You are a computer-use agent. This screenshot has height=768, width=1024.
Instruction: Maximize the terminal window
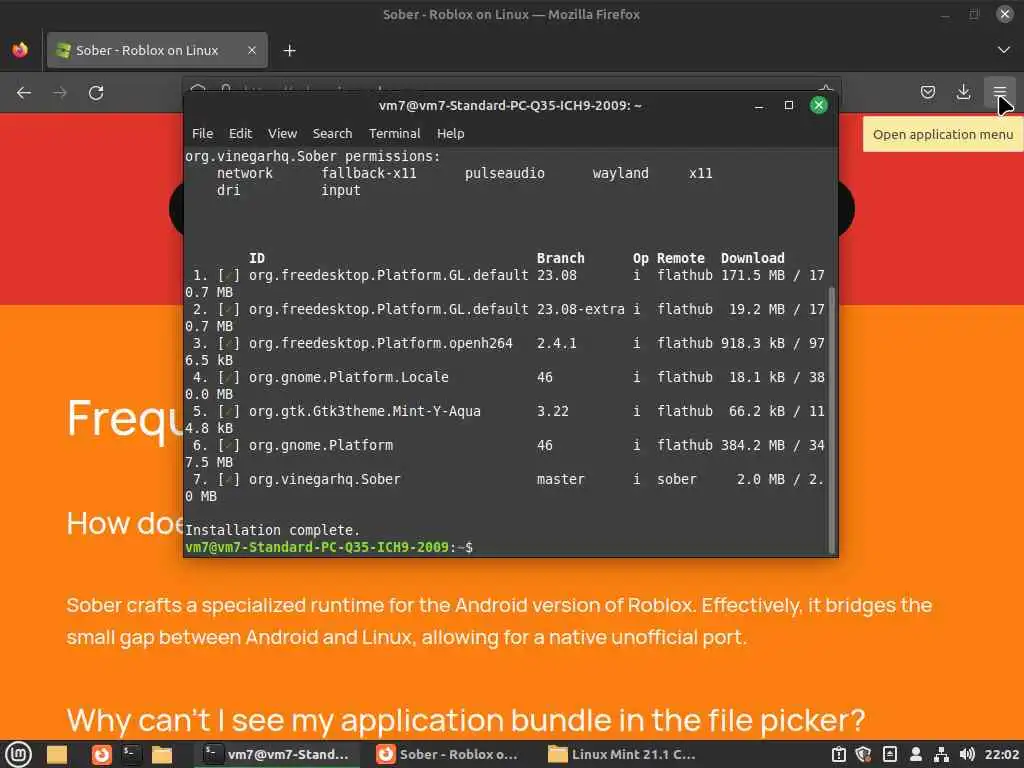tap(789, 105)
